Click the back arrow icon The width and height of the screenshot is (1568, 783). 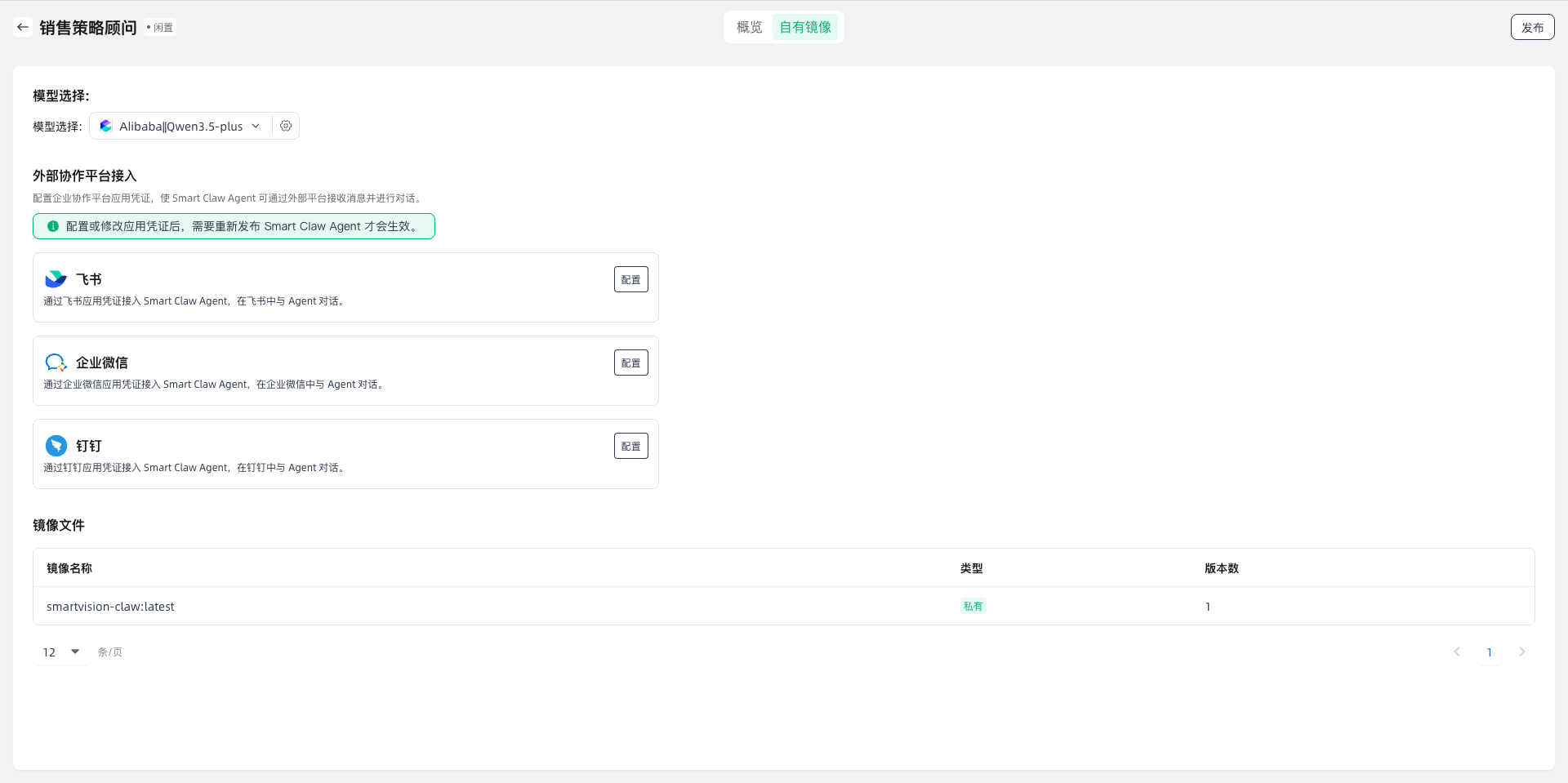(x=23, y=27)
